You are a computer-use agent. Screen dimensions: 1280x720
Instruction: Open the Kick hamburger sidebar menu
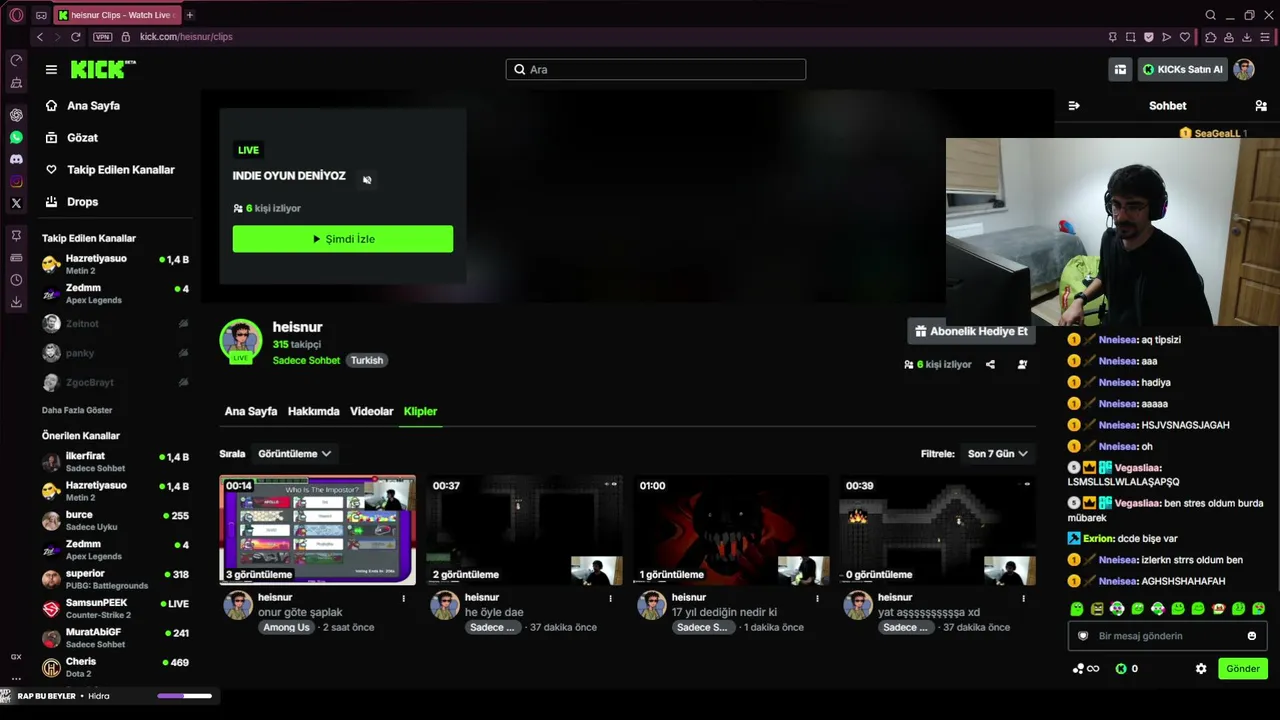tap(51, 69)
